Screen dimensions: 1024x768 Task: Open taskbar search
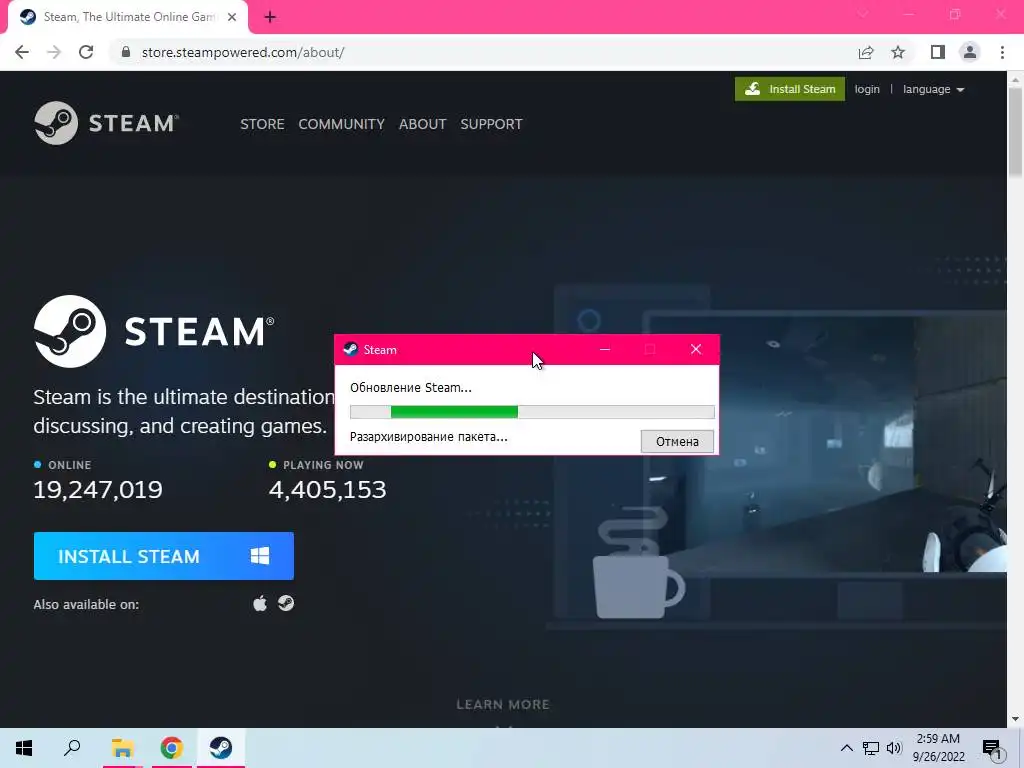(72, 748)
